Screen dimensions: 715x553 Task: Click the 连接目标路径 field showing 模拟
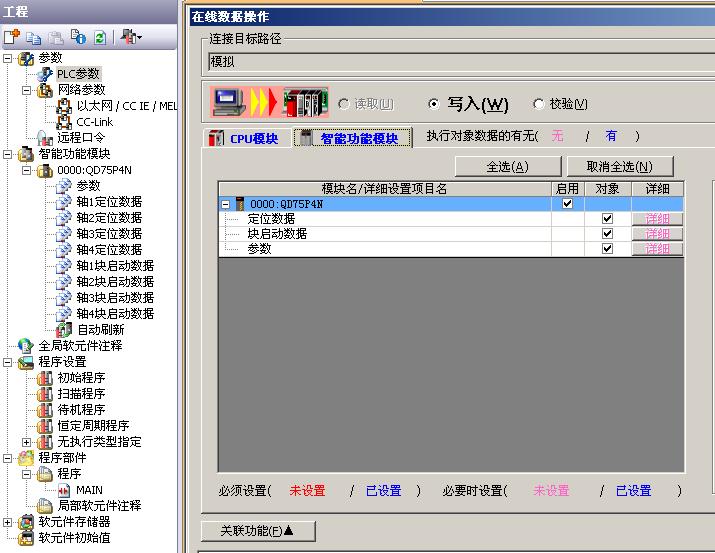pyautogui.click(x=460, y=61)
